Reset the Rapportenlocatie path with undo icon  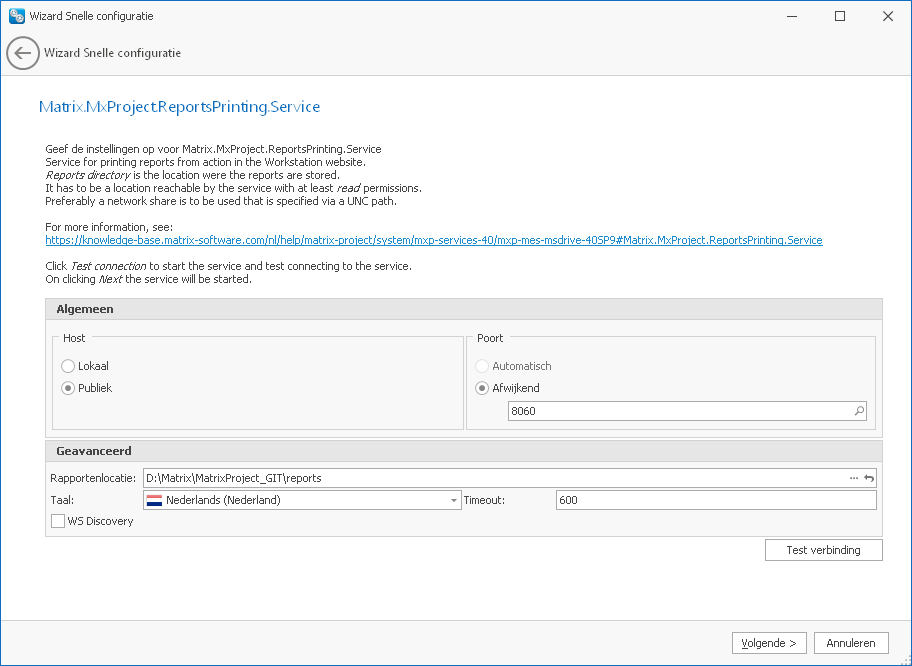click(869, 478)
